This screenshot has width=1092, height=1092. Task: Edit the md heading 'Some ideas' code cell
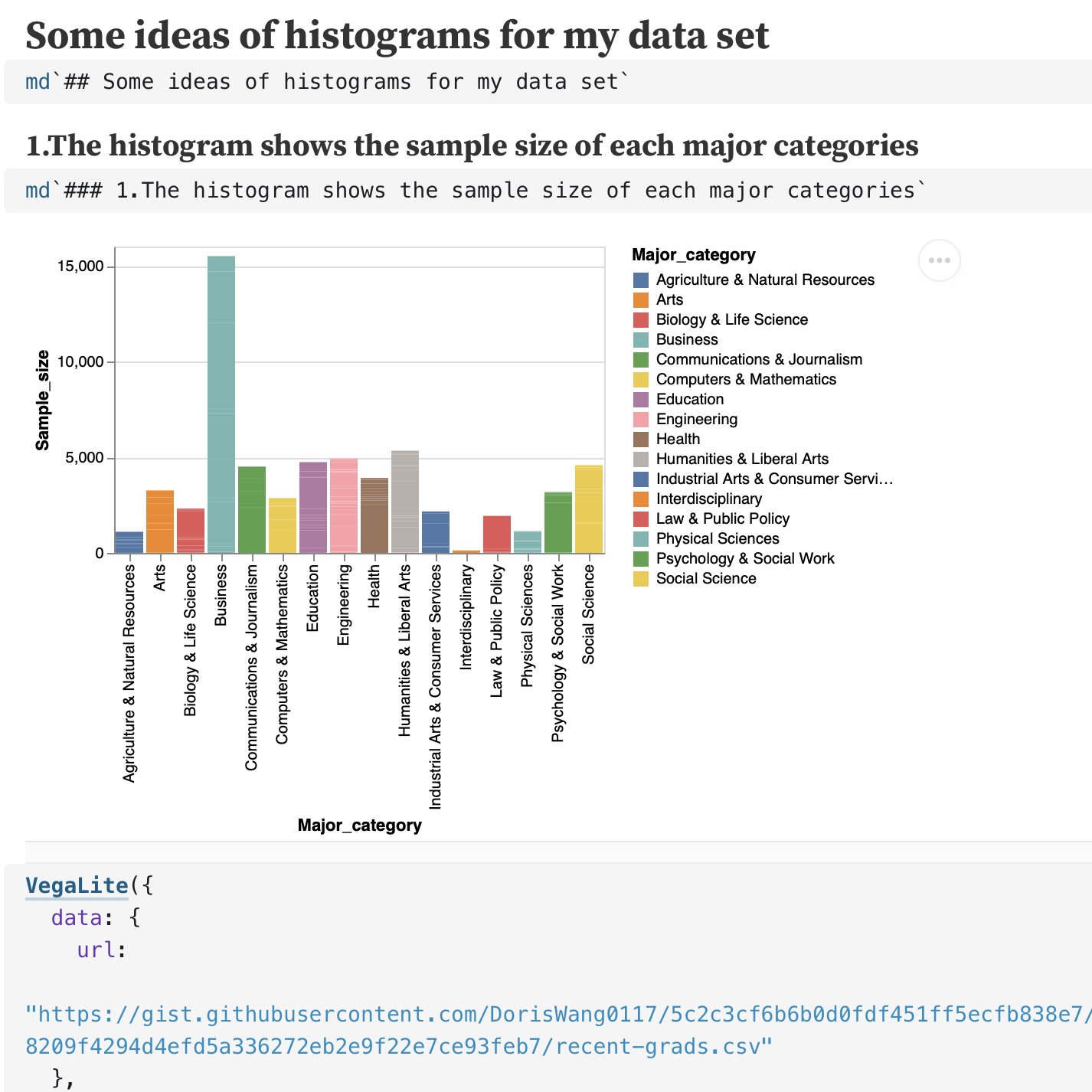point(548,81)
